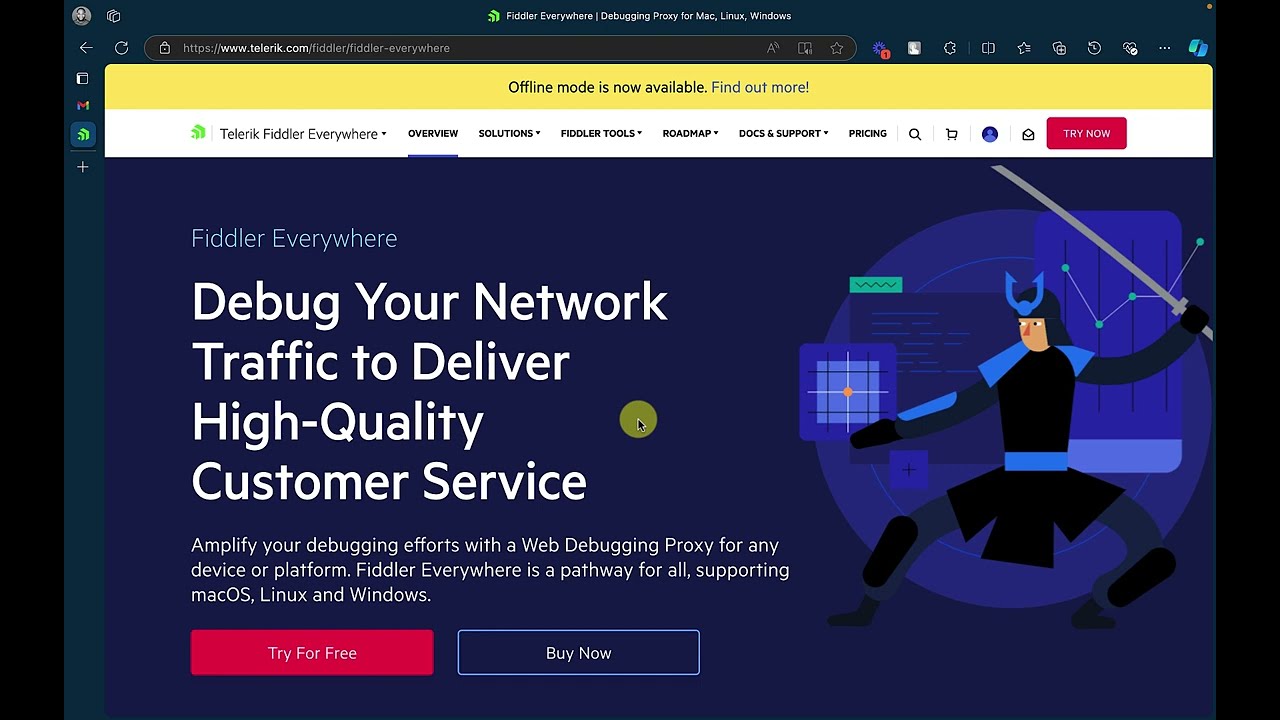The width and height of the screenshot is (1280, 720).
Task: Select the Overview nav tab
Action: point(433,133)
